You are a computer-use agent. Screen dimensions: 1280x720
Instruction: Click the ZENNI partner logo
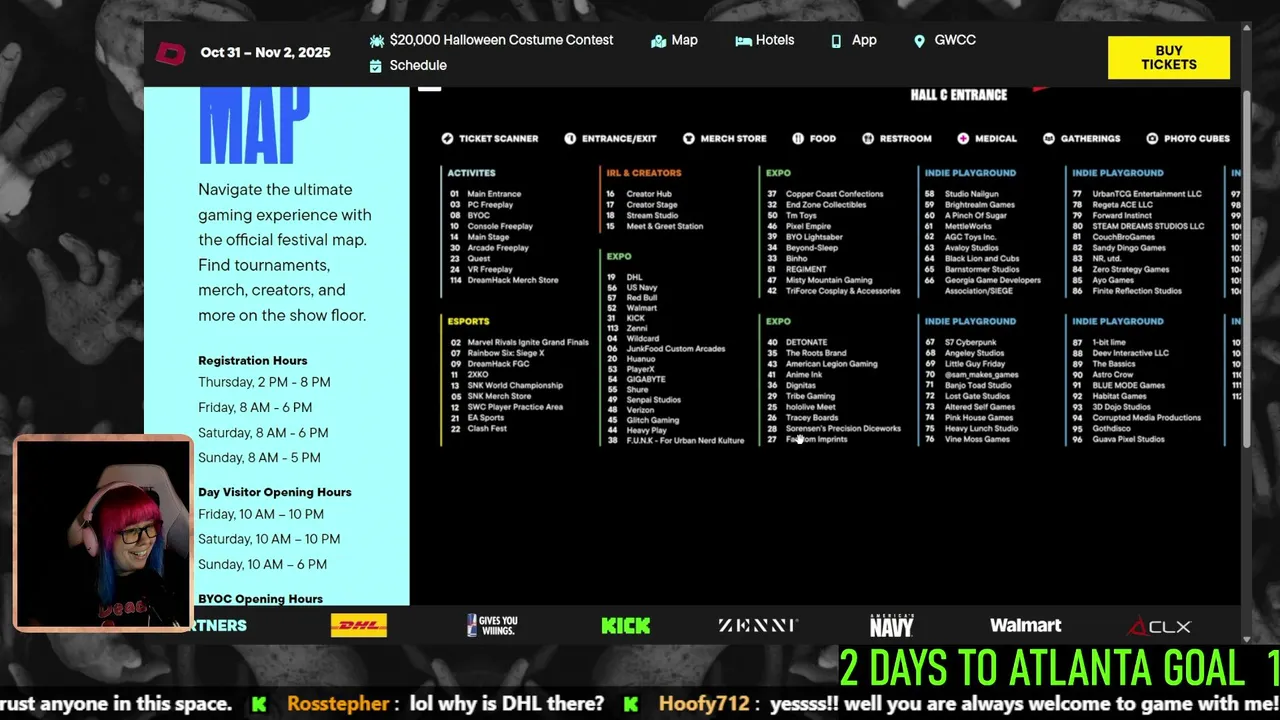click(x=758, y=626)
